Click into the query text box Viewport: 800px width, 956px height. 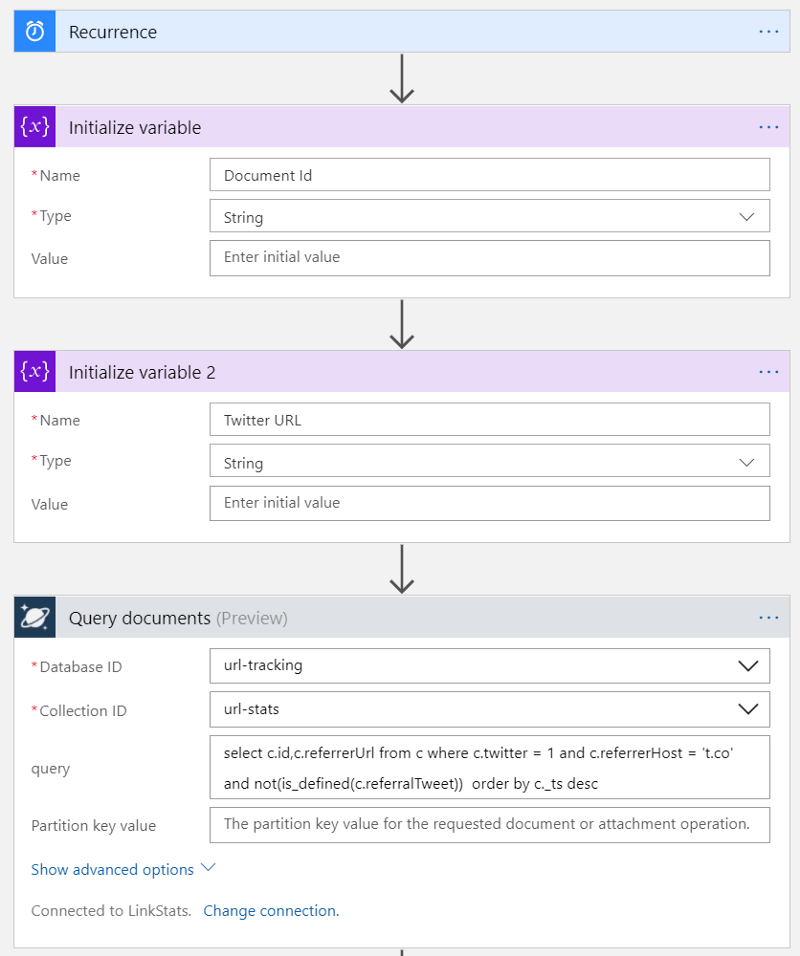[x=489, y=767]
